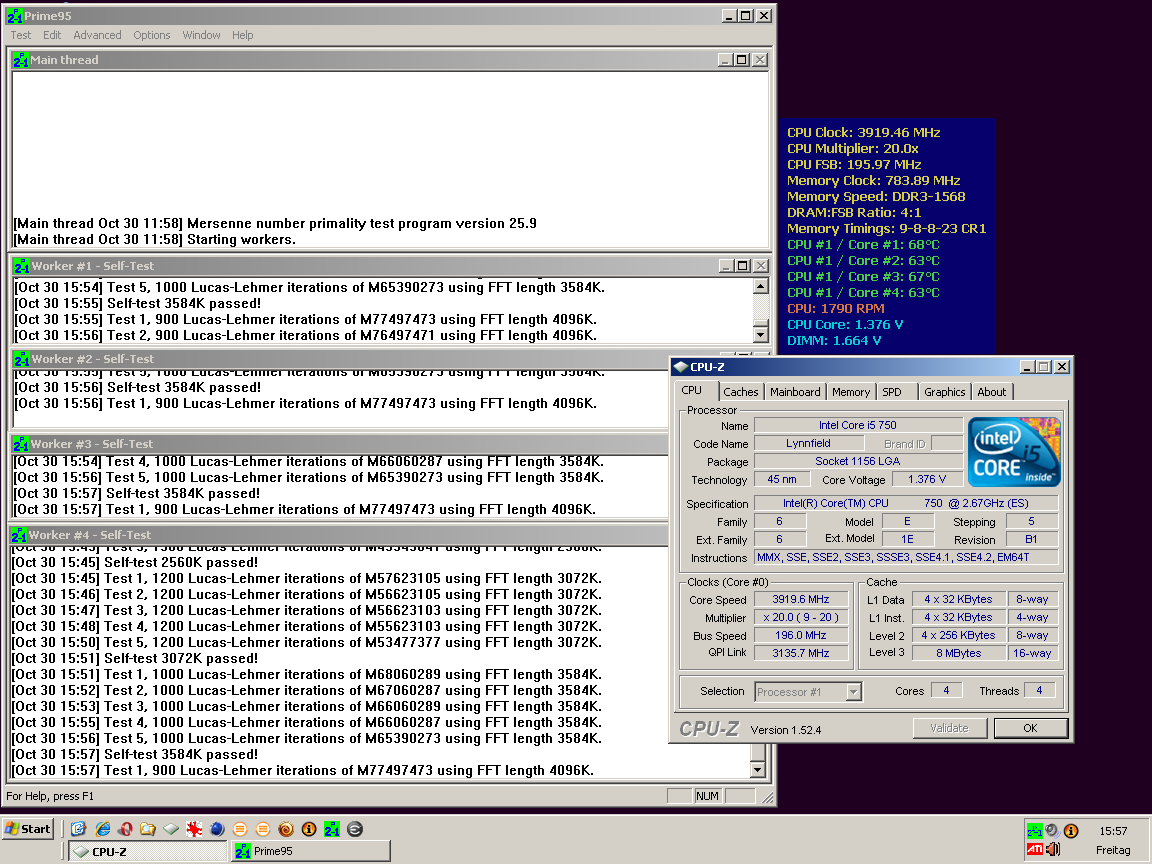Switch to the Memory tab in CPU-Z

[x=851, y=392]
